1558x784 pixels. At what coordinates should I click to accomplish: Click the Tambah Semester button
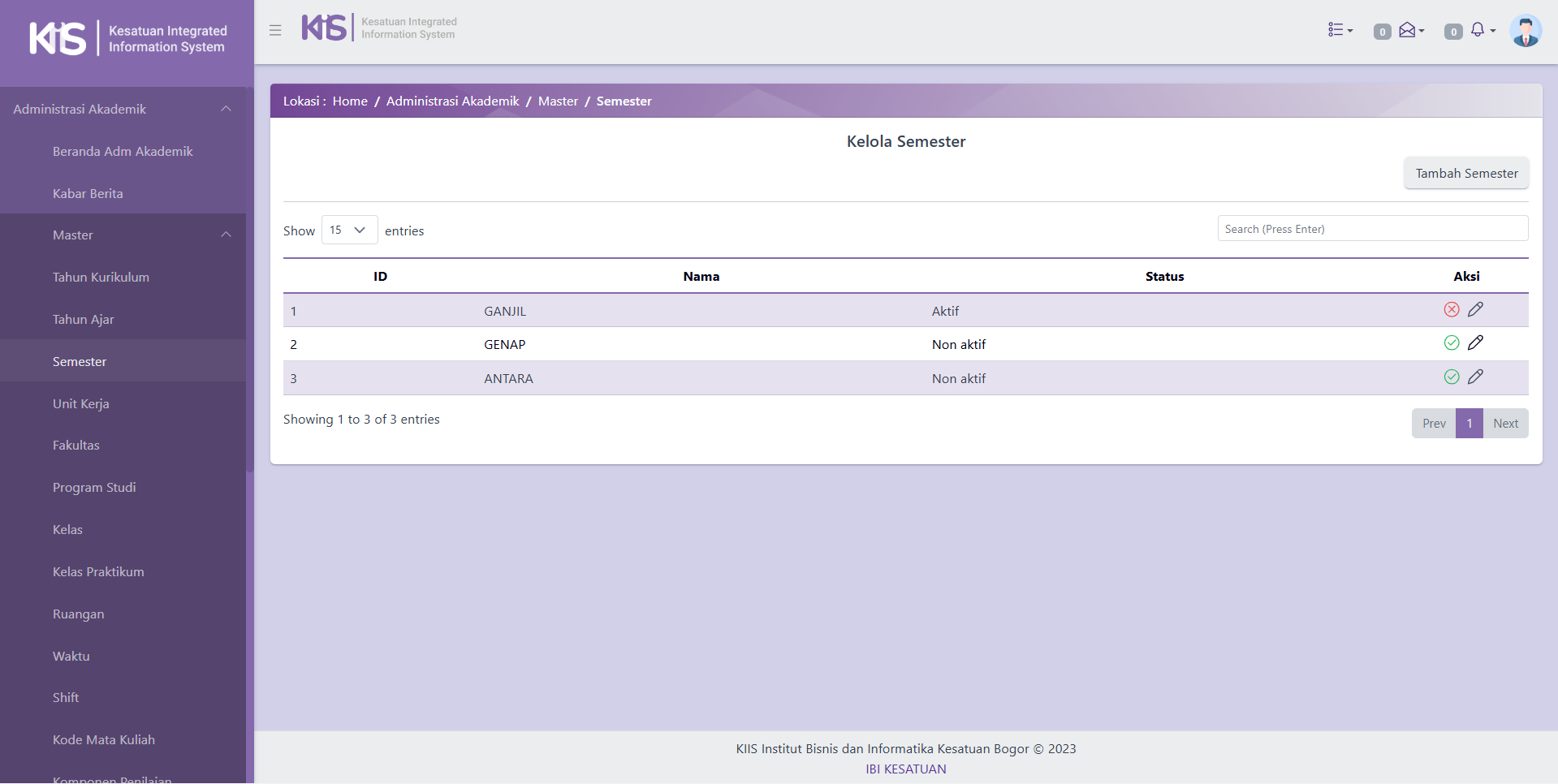[1465, 174]
